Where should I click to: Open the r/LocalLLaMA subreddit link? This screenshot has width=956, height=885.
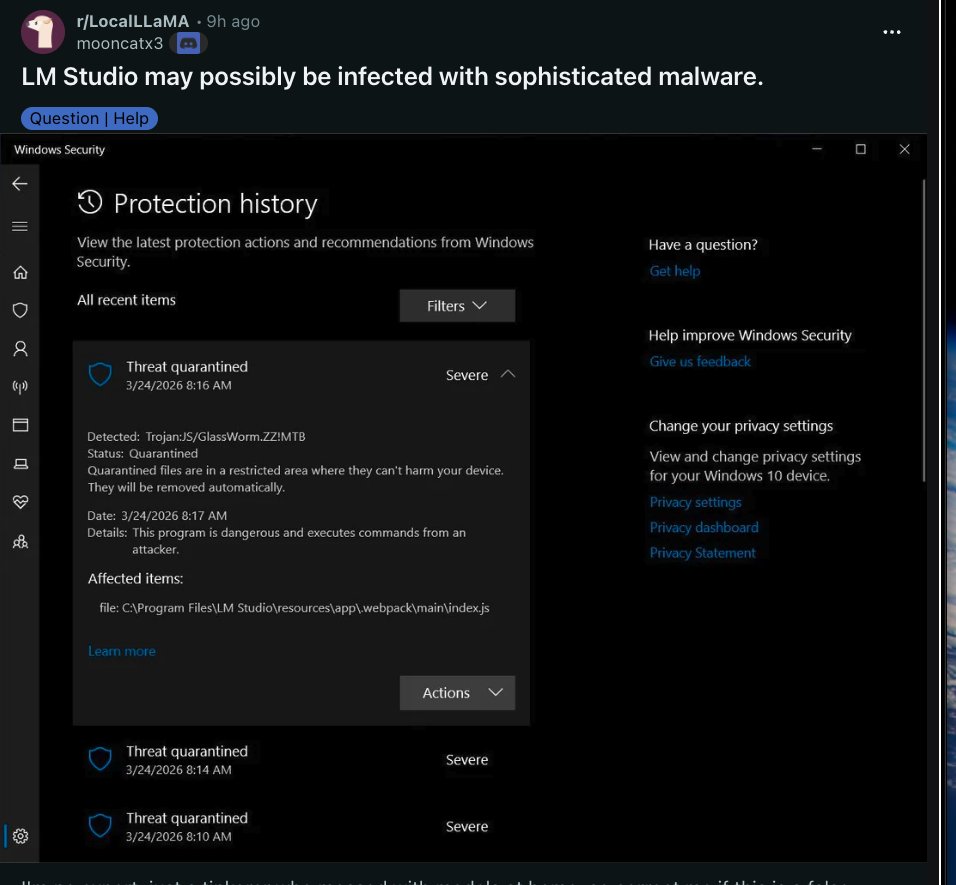click(x=133, y=21)
